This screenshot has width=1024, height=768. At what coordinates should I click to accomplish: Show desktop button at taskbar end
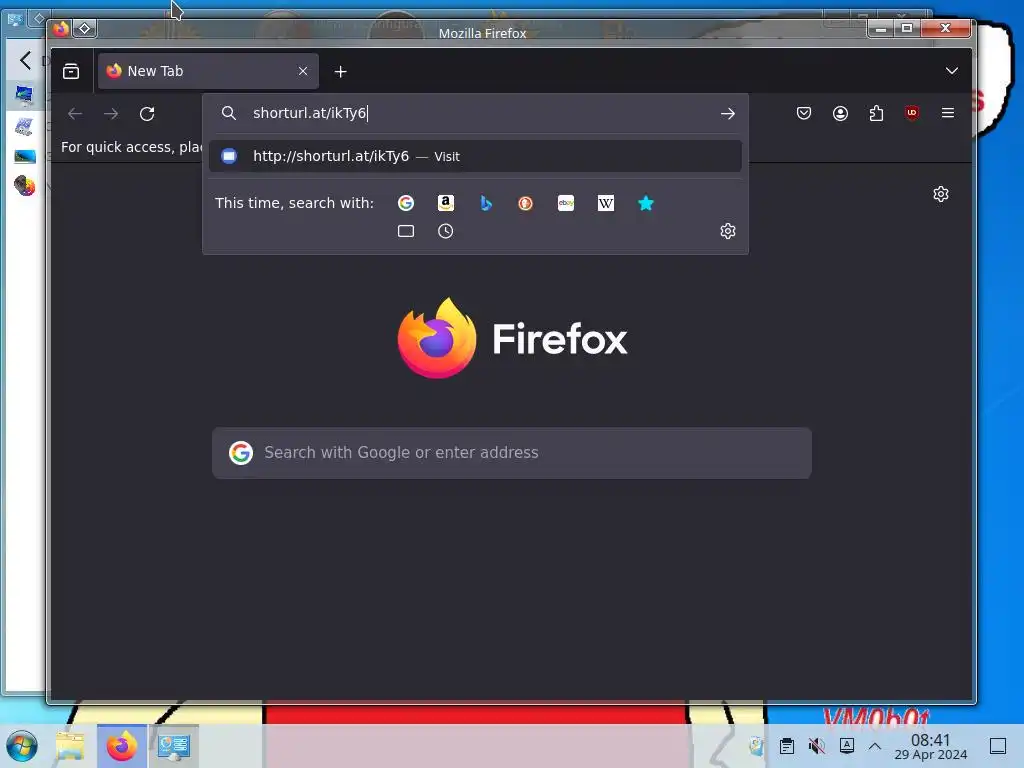[998, 746]
